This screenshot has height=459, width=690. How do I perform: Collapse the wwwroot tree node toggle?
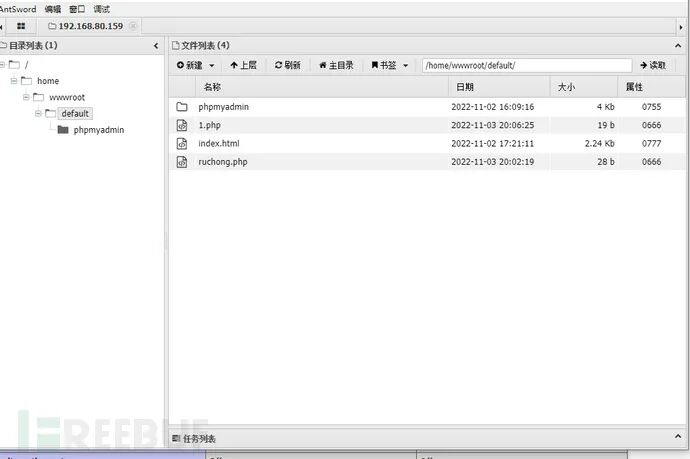pos(26,97)
